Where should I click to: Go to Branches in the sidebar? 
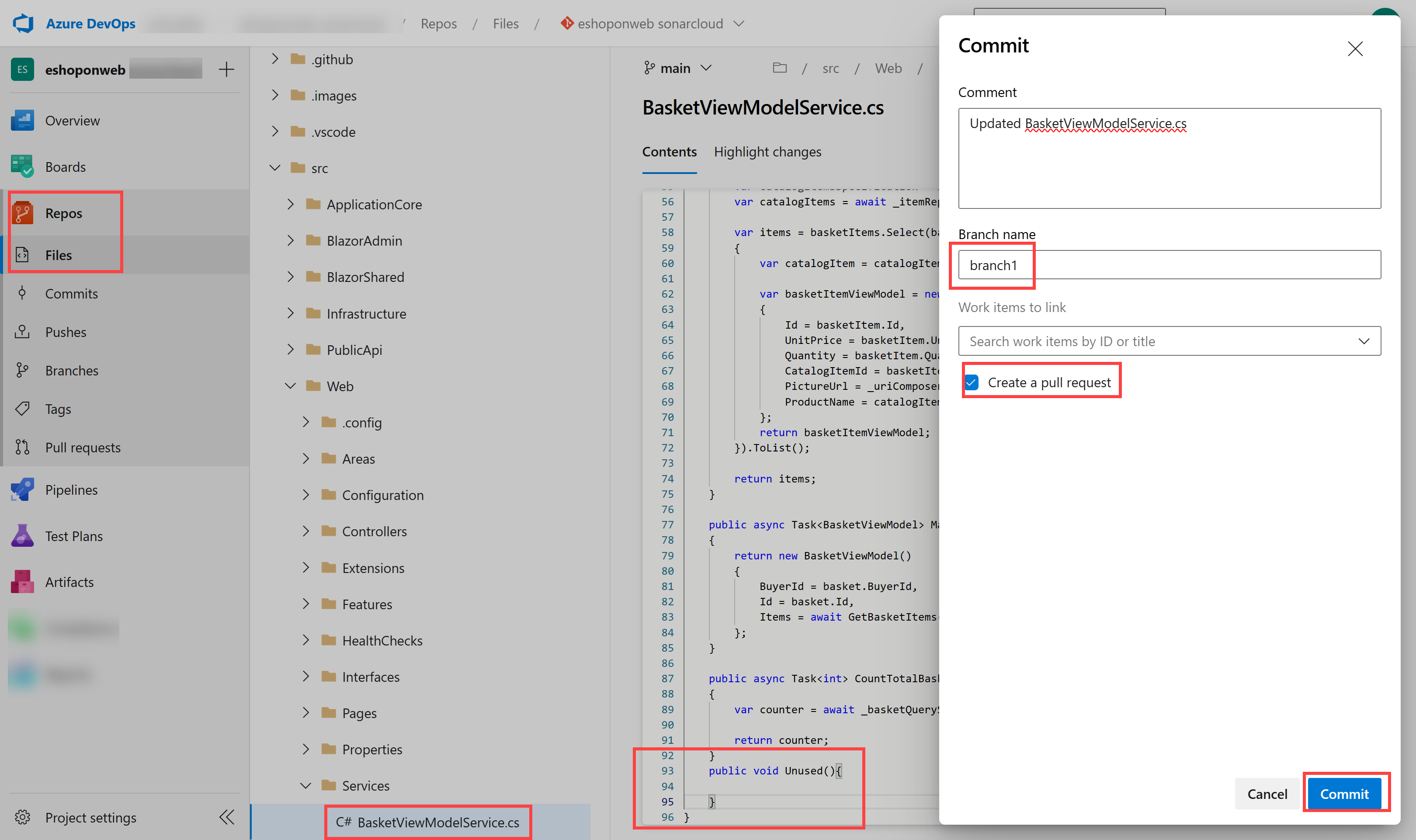click(72, 370)
